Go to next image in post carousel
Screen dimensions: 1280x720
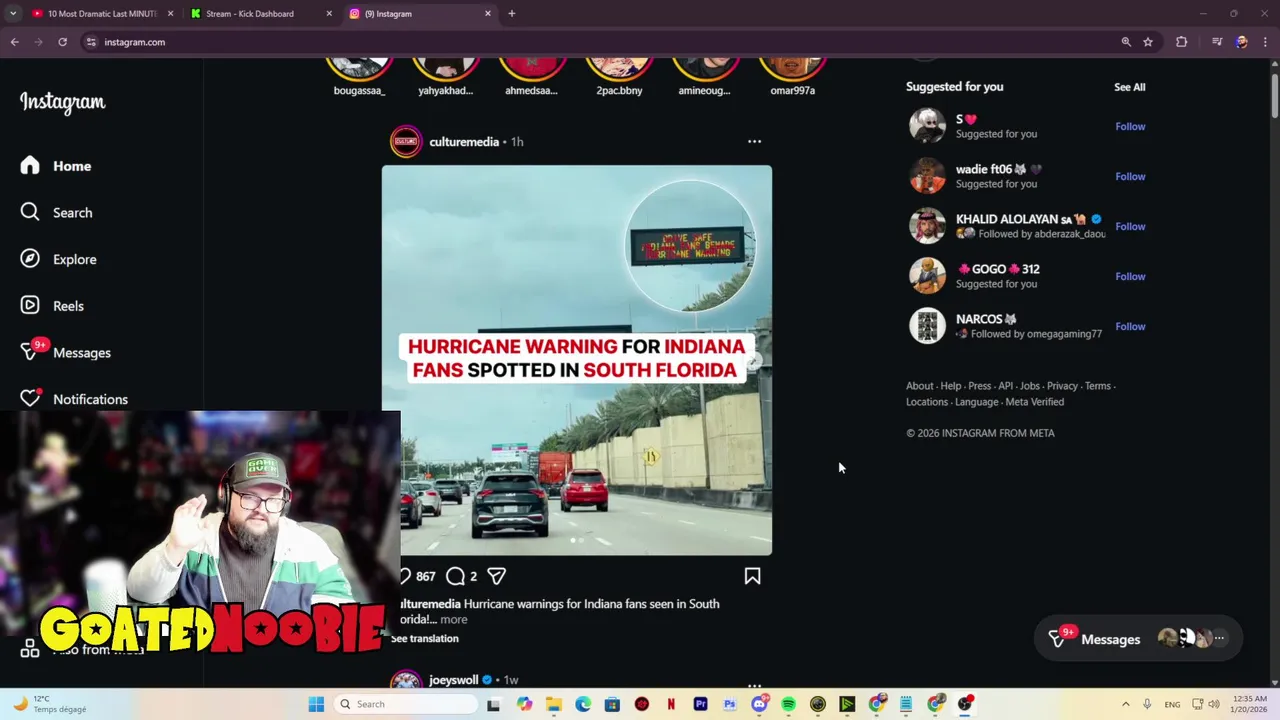(x=753, y=360)
